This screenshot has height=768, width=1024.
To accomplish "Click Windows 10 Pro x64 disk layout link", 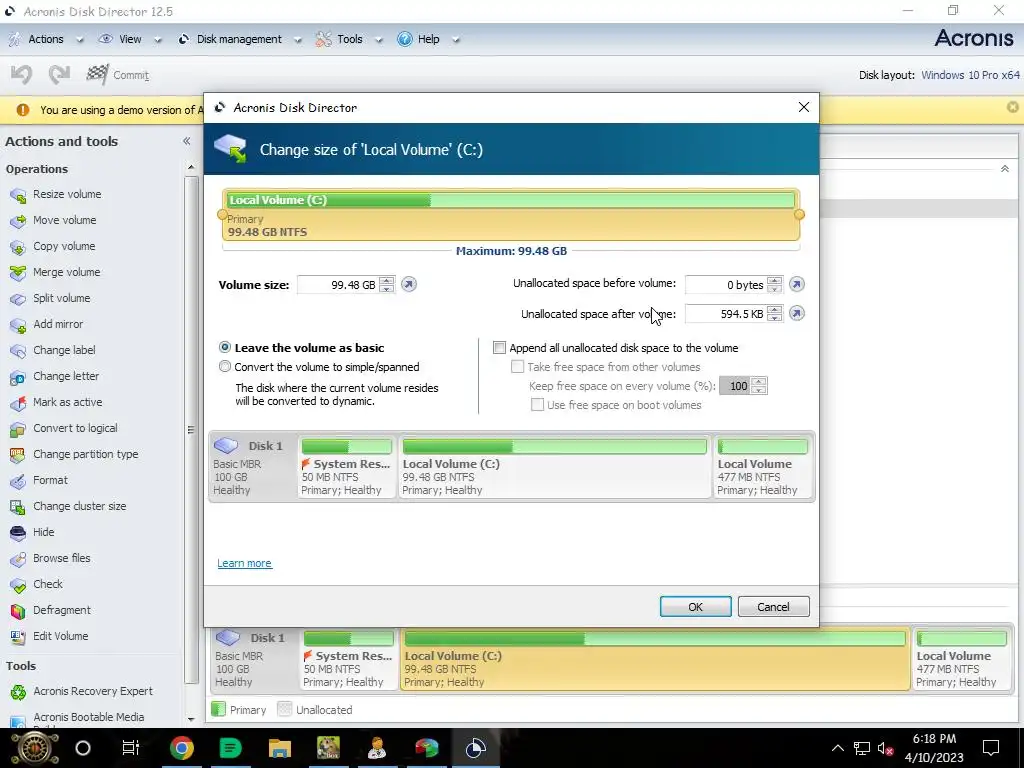I will click(970, 75).
